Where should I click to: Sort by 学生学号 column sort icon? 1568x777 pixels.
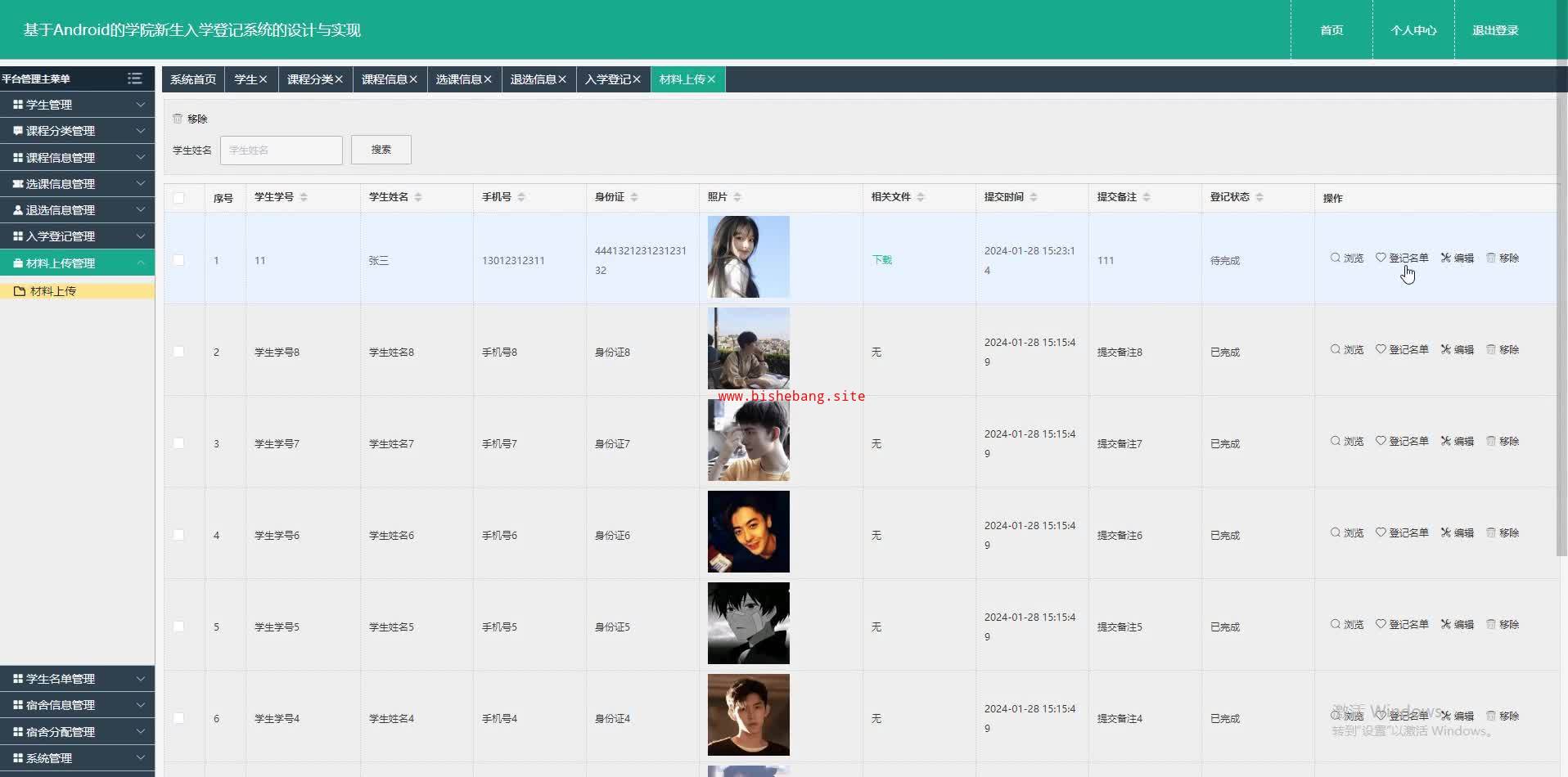(x=304, y=197)
